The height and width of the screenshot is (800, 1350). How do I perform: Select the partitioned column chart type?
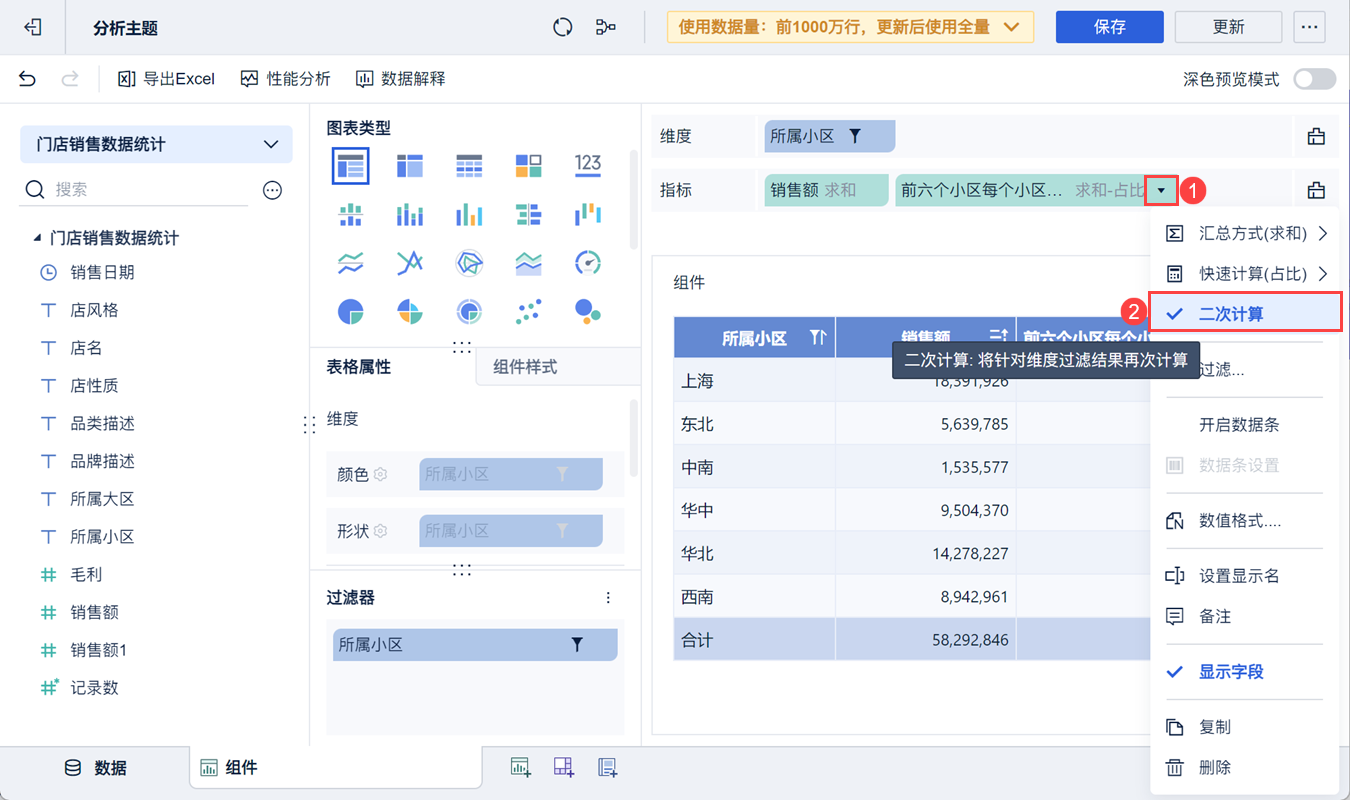pyautogui.click(x=350, y=214)
